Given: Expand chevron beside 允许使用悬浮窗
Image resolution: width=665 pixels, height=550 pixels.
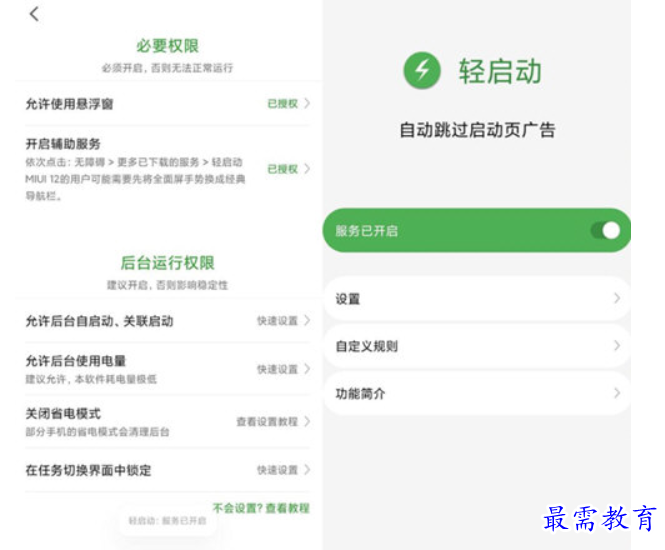Looking at the screenshot, I should pyautogui.click(x=307, y=103).
